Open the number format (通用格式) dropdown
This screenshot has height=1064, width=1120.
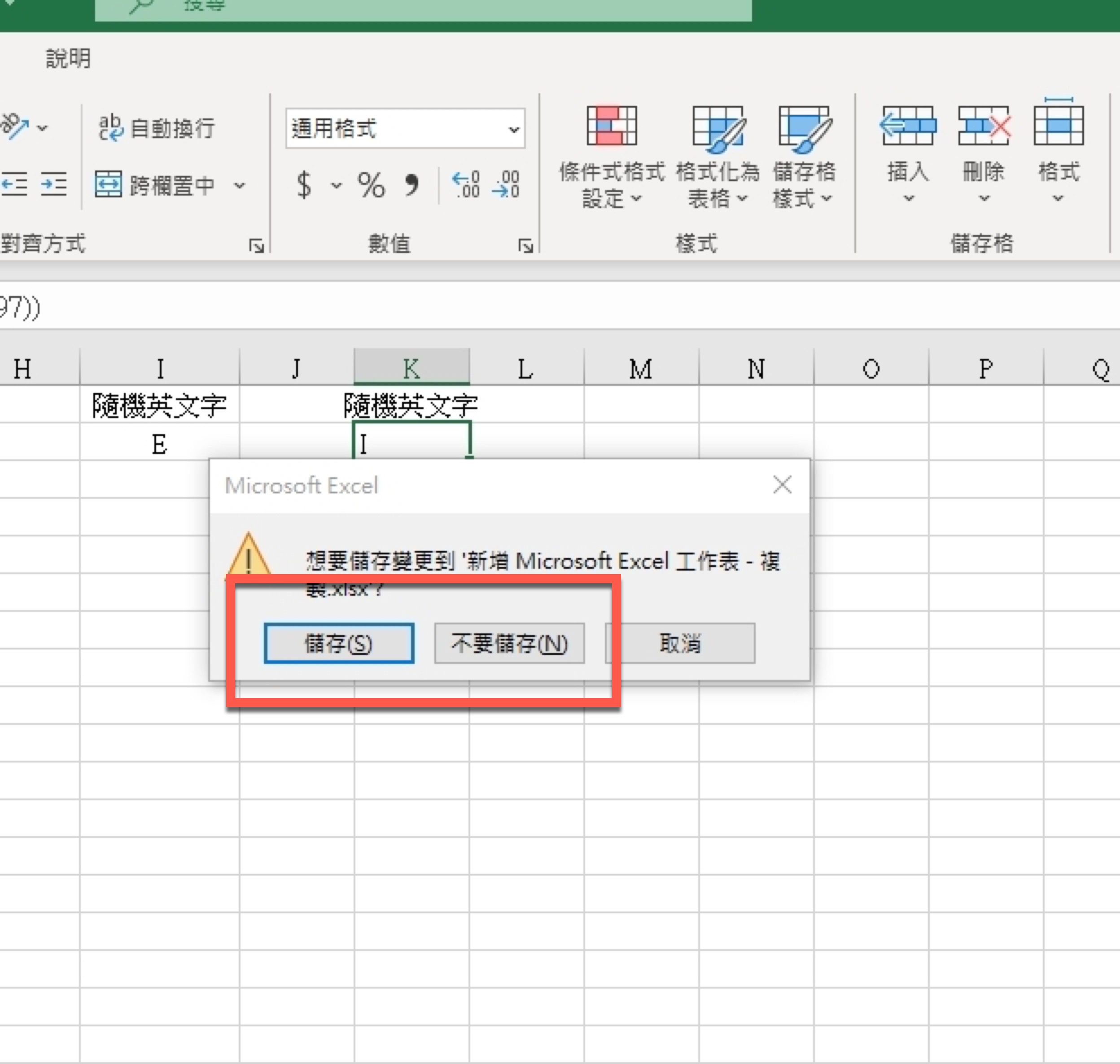(513, 129)
